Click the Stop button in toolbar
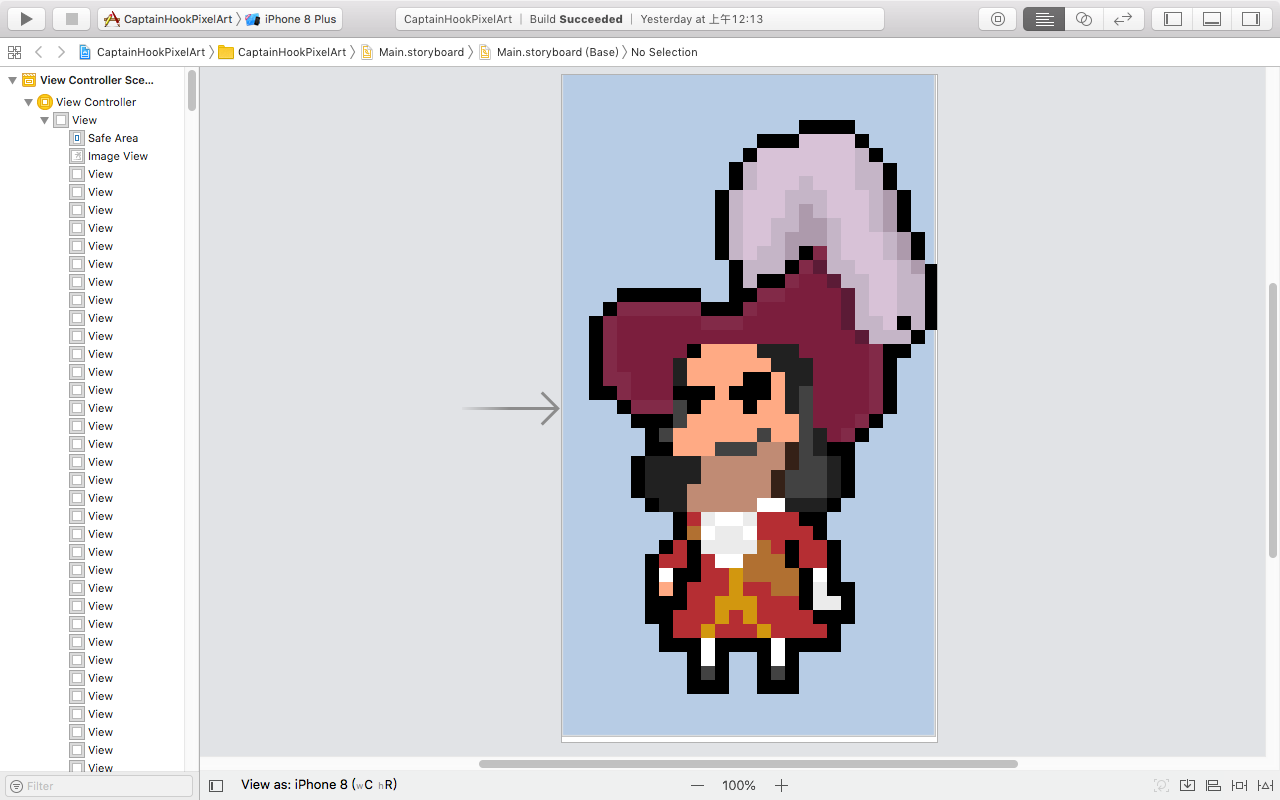This screenshot has height=800, width=1280. point(71,18)
